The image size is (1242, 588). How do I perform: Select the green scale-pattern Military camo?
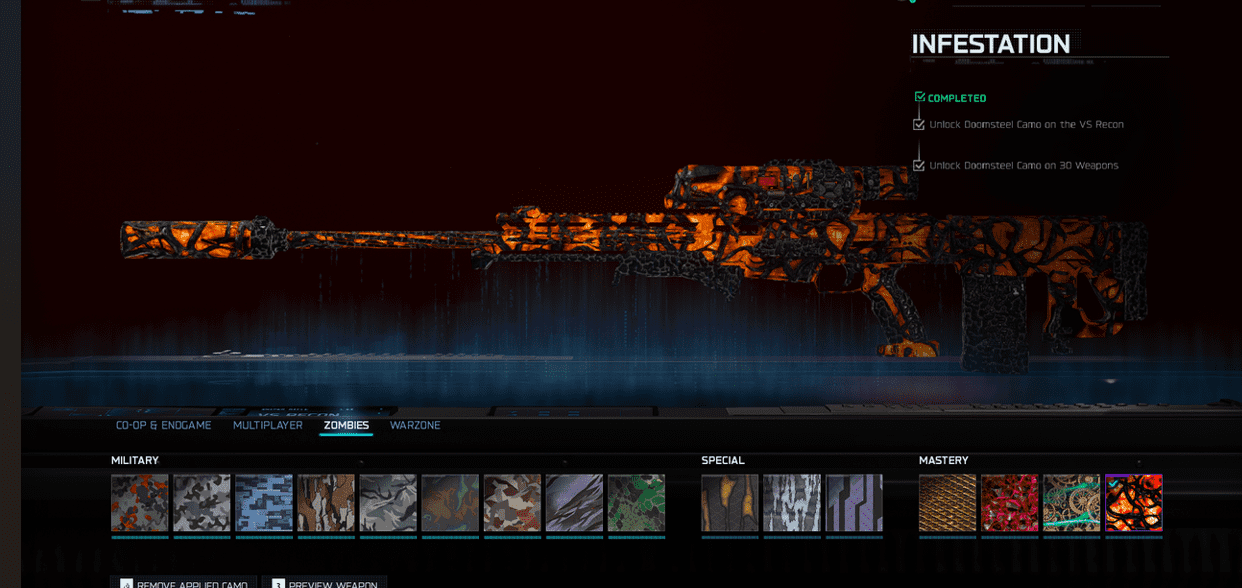tap(636, 502)
